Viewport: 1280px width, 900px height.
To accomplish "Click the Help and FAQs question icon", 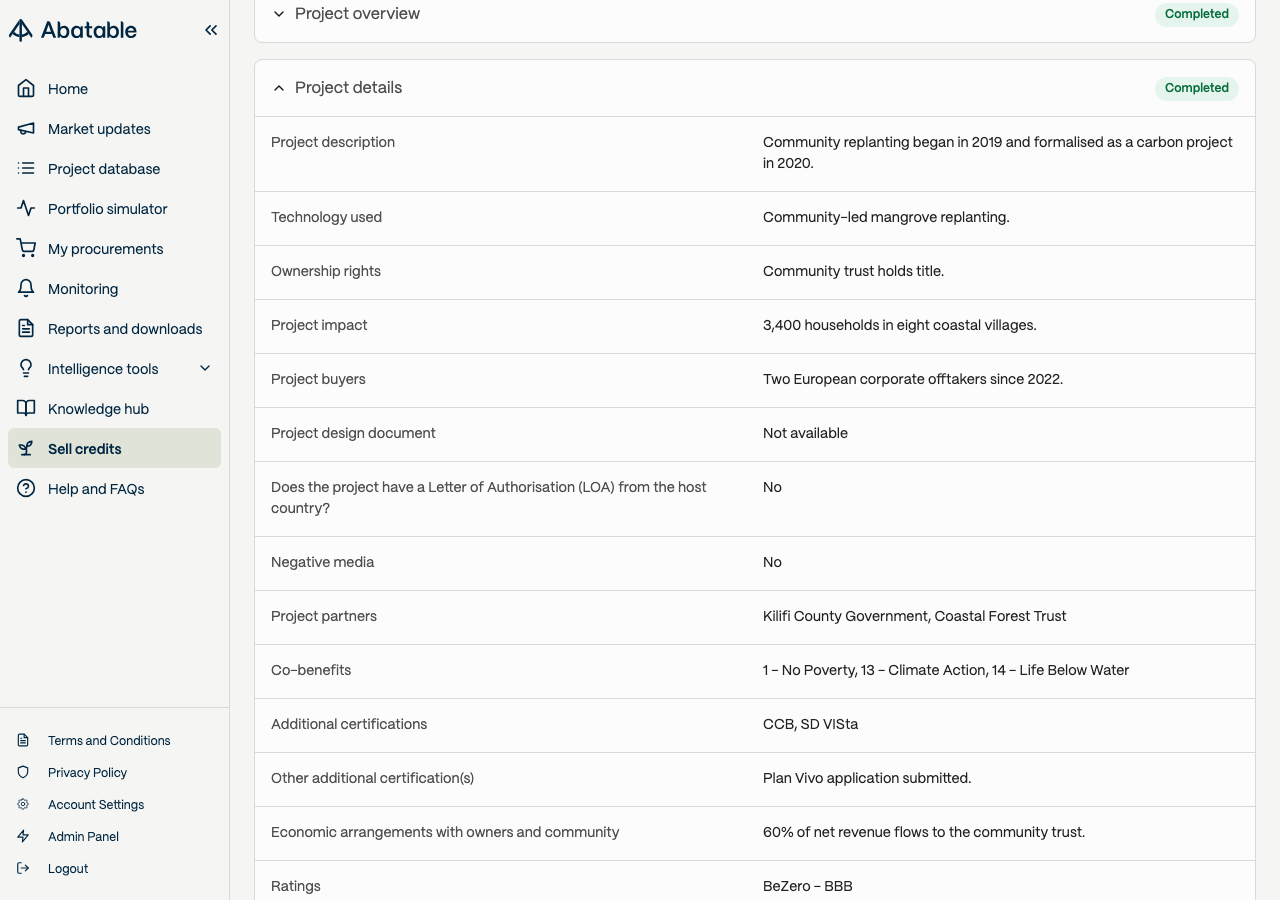I will pos(27,489).
